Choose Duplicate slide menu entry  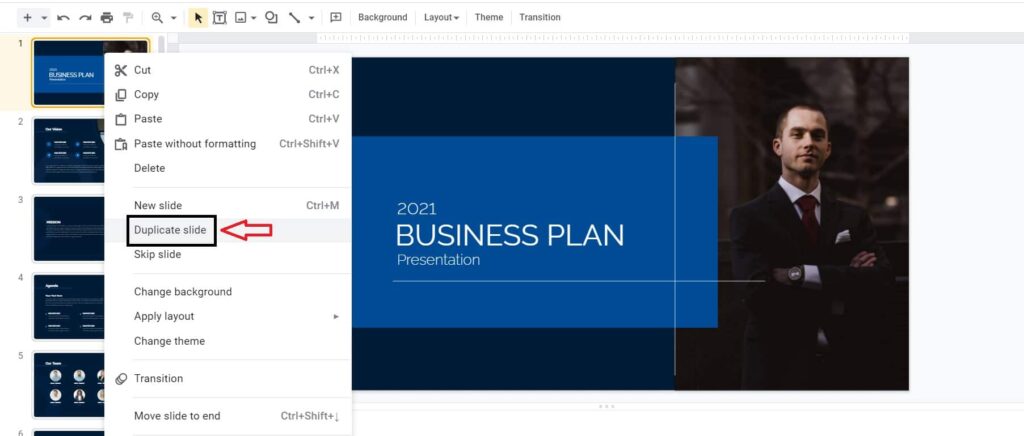228,230
